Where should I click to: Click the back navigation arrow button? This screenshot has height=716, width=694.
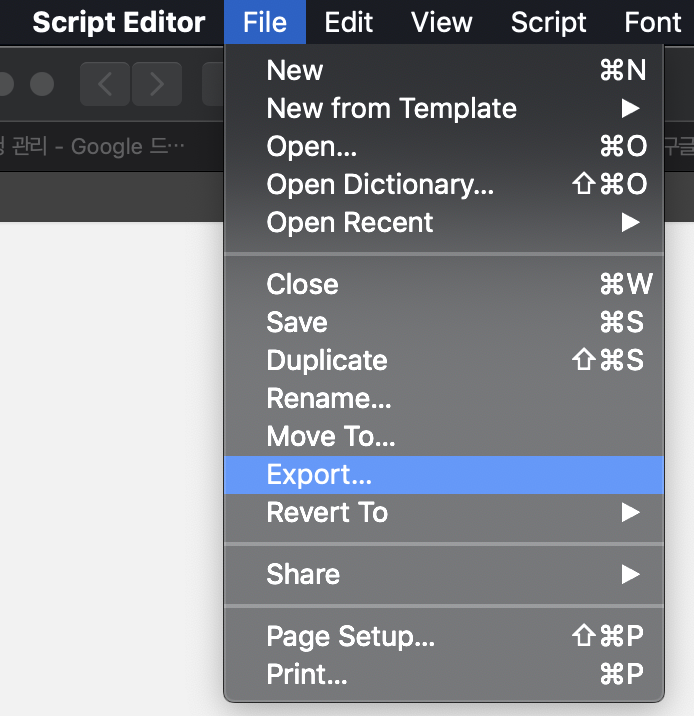[105, 84]
